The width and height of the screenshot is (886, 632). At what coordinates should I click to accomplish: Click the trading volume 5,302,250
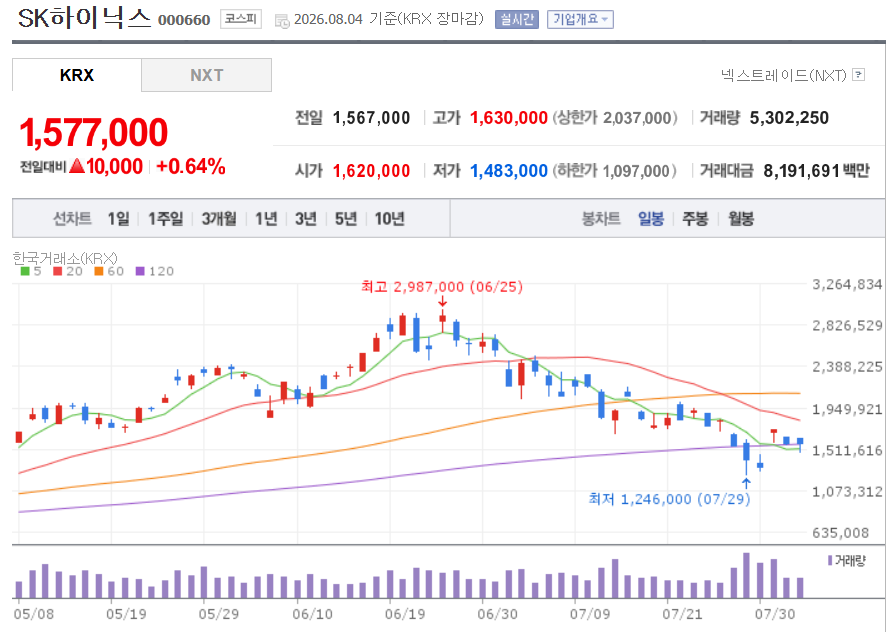pyautogui.click(x=789, y=118)
